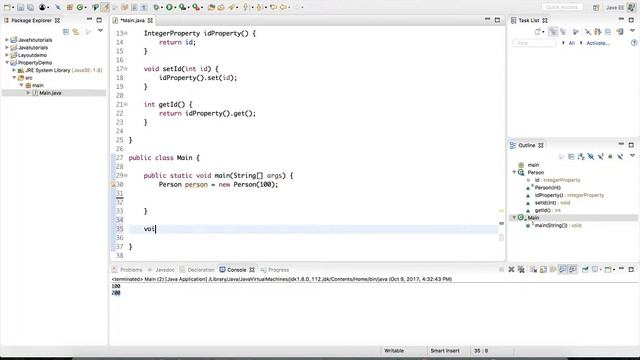The image size is (640, 360).
Task: Select Main.java in Package Explorer
Action: [50, 93]
